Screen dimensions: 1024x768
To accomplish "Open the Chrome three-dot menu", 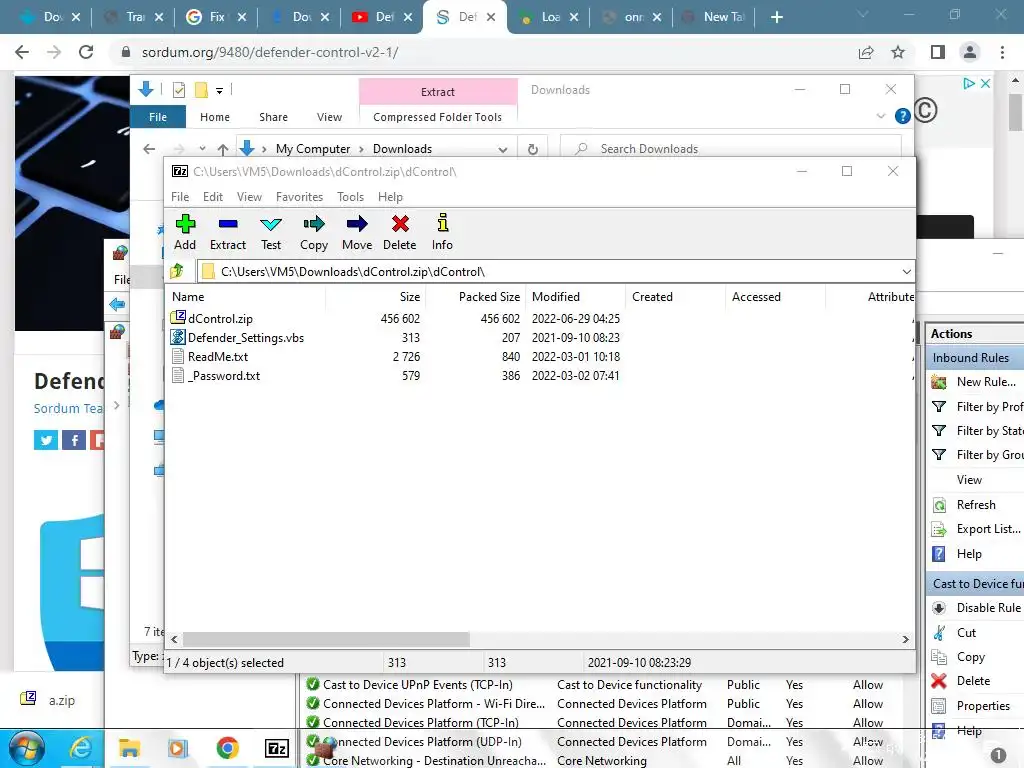I will point(1002,52).
